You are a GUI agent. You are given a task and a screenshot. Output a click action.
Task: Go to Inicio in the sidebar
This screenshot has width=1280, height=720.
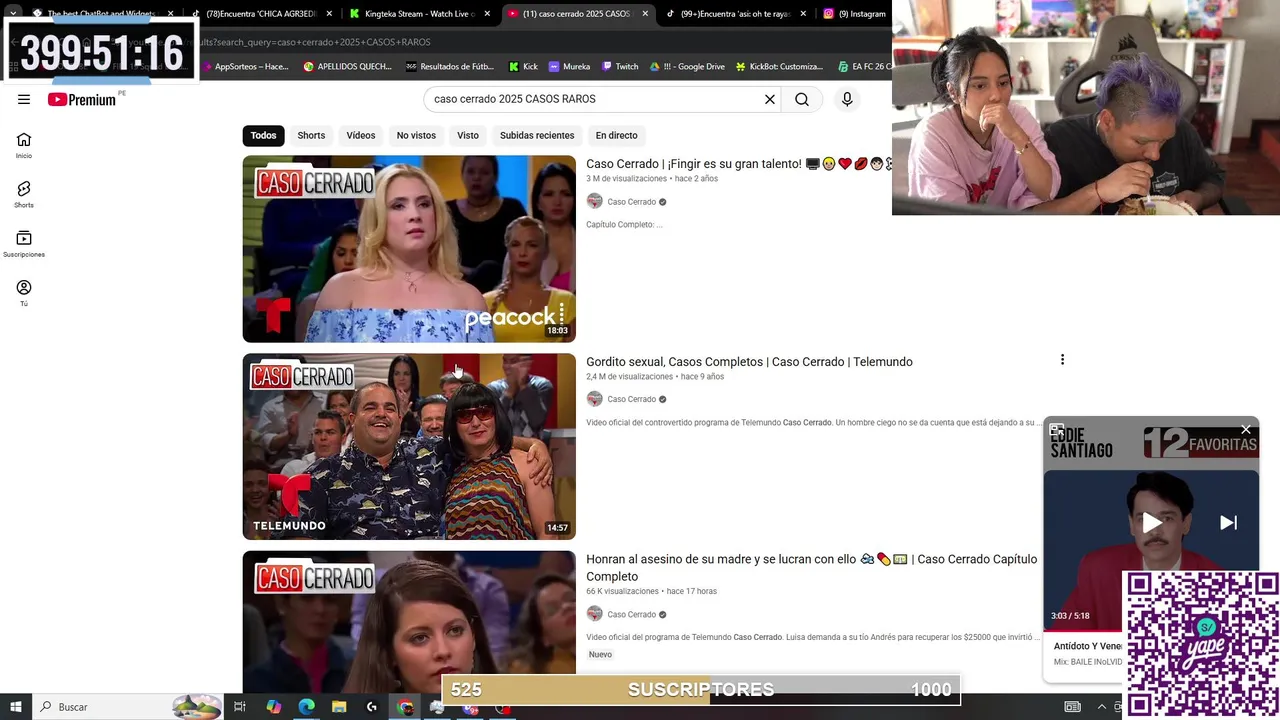[x=24, y=146]
